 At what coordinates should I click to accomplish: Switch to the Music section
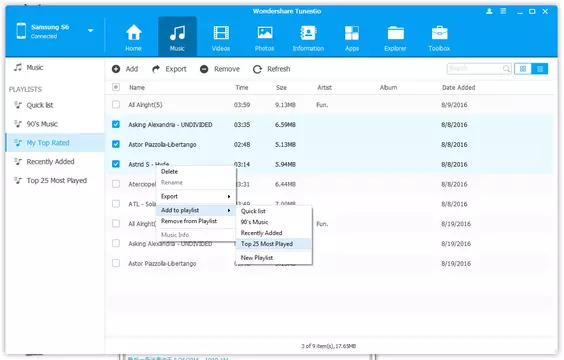tap(177, 37)
